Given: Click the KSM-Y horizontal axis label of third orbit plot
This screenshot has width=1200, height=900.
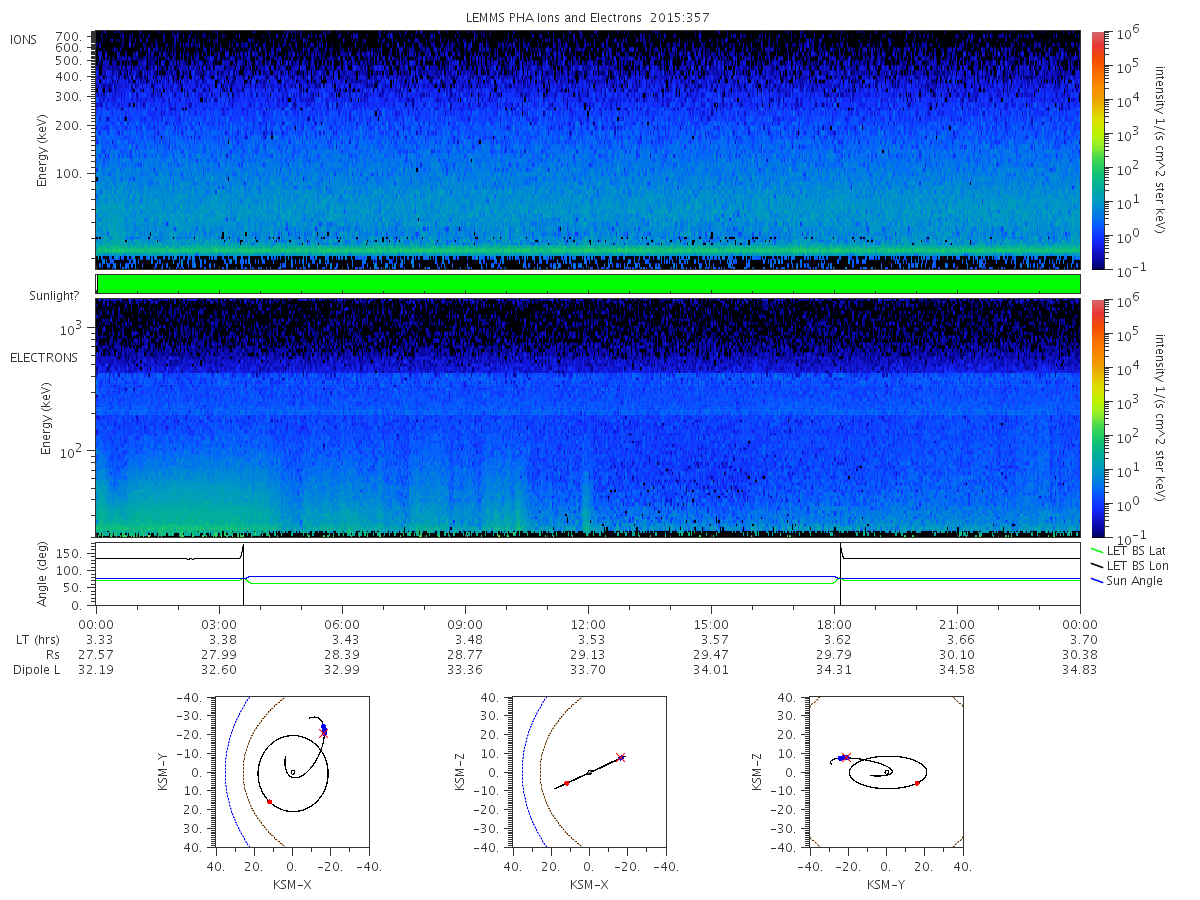Looking at the screenshot, I should click(886, 884).
